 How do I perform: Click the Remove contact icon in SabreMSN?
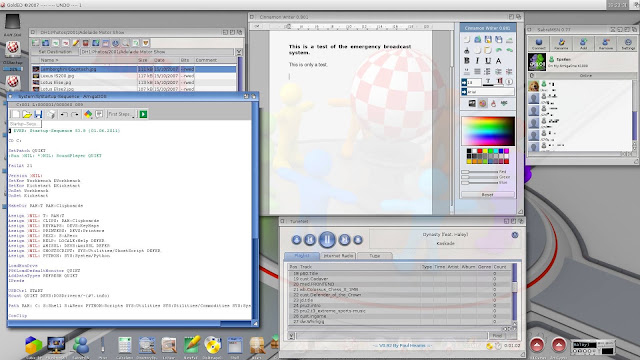(606, 43)
